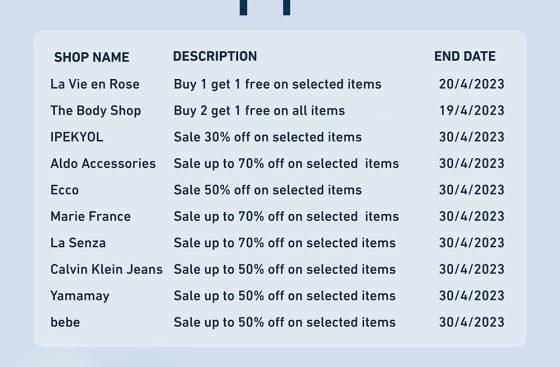Open the Calvin Klein Jeans entry
The image size is (560, 367).
pyautogui.click(x=106, y=269)
